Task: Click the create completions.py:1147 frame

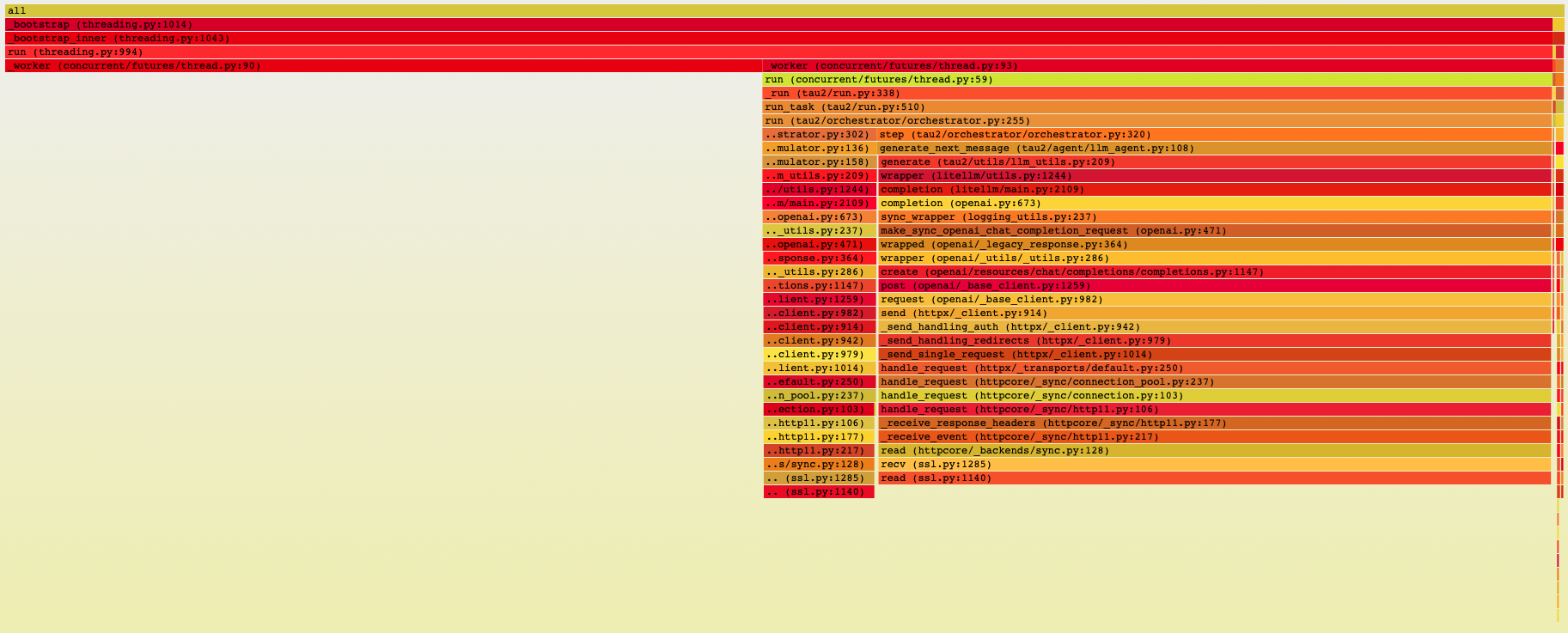Action: (x=1214, y=271)
